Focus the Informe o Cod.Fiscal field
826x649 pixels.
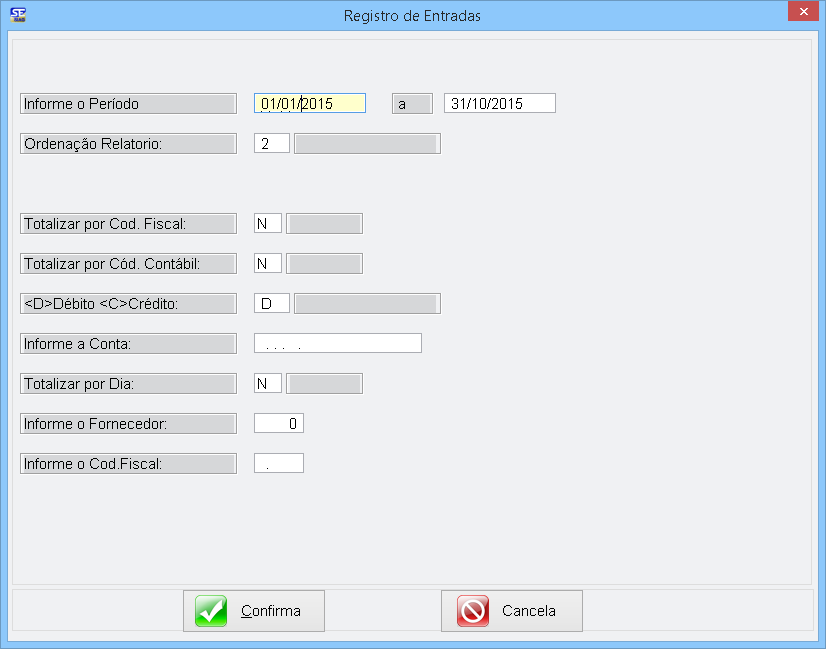click(x=279, y=464)
